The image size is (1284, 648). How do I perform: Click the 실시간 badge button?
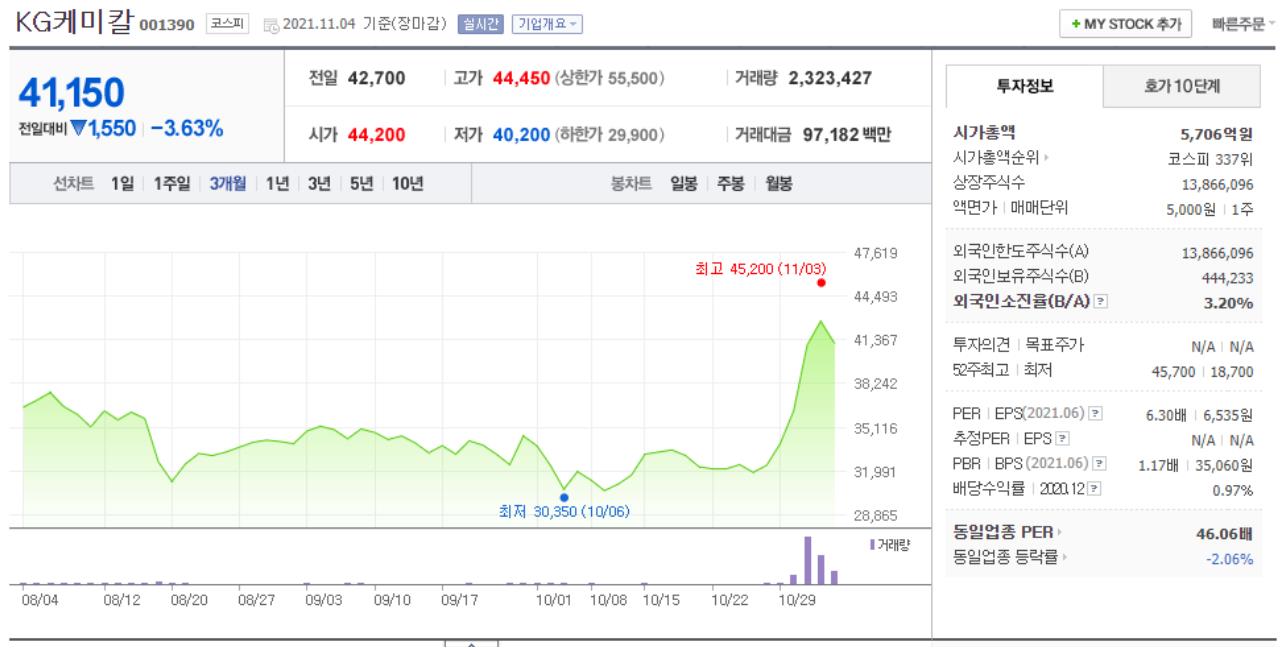click(480, 24)
